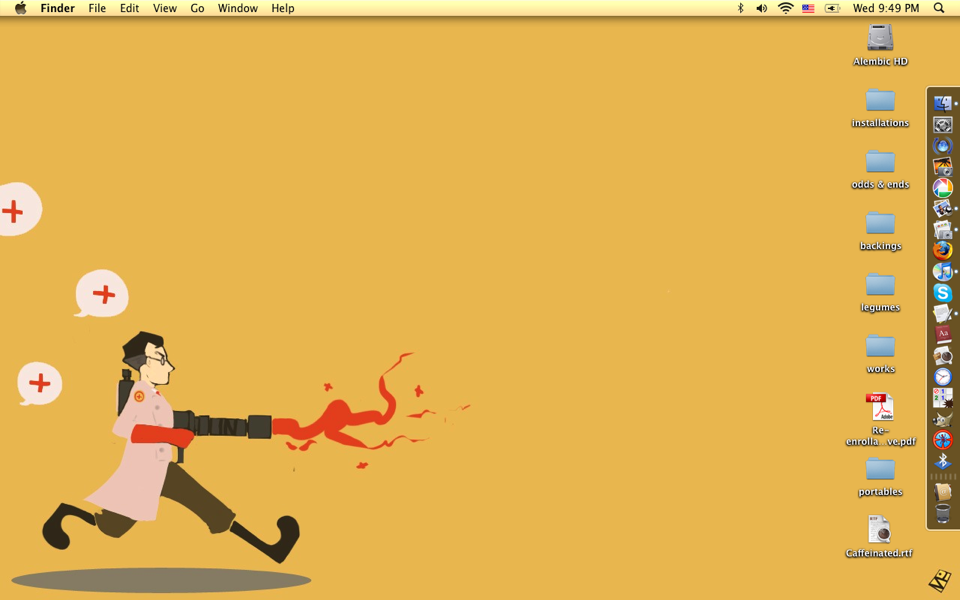960x600 pixels.
Task: Open the Wi-Fi status menu
Action: [x=785, y=8]
